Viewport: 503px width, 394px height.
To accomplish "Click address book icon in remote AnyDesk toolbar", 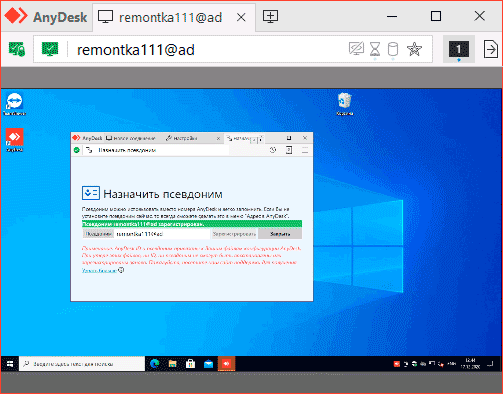I will coord(289,150).
